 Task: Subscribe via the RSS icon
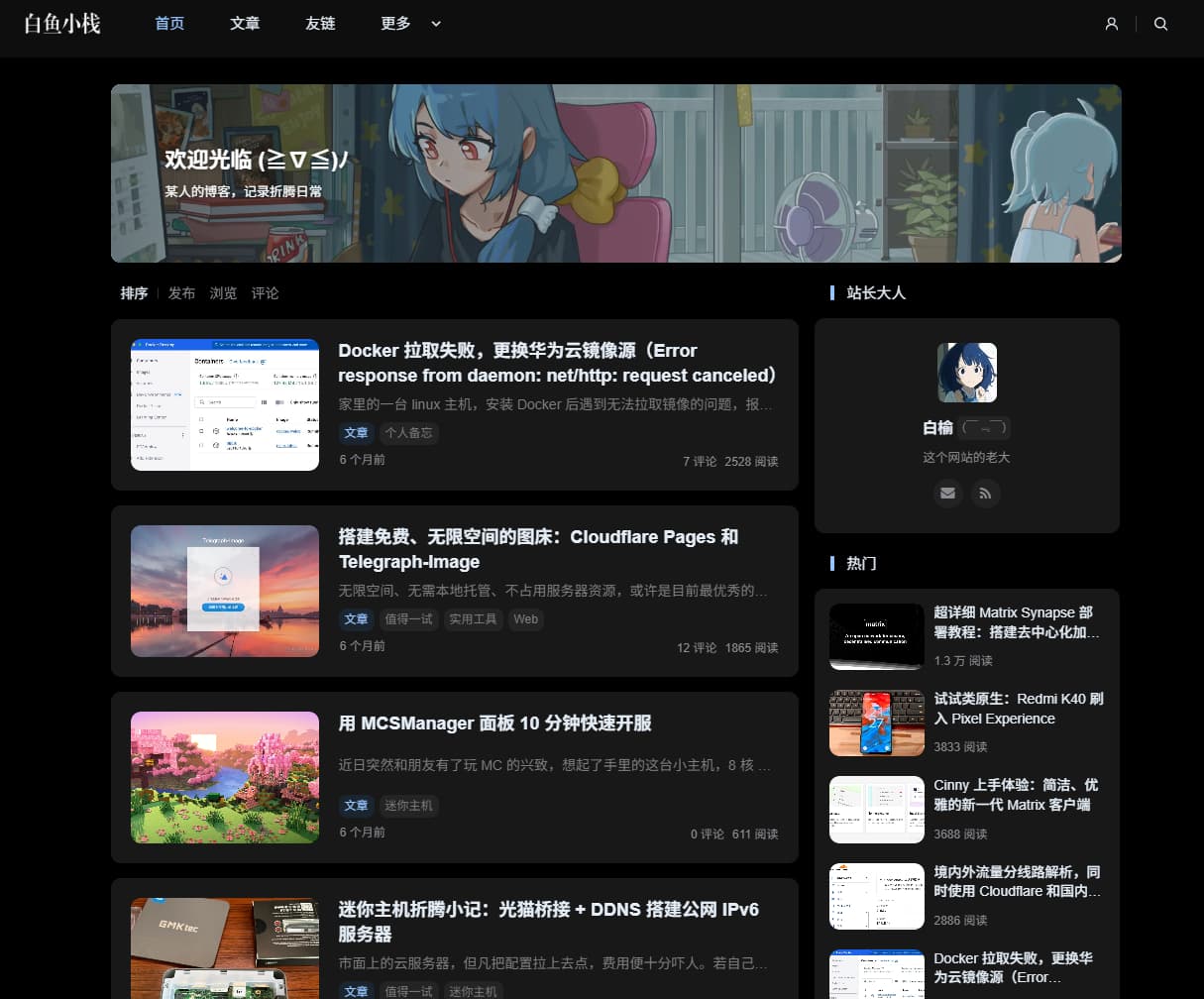[x=985, y=493]
